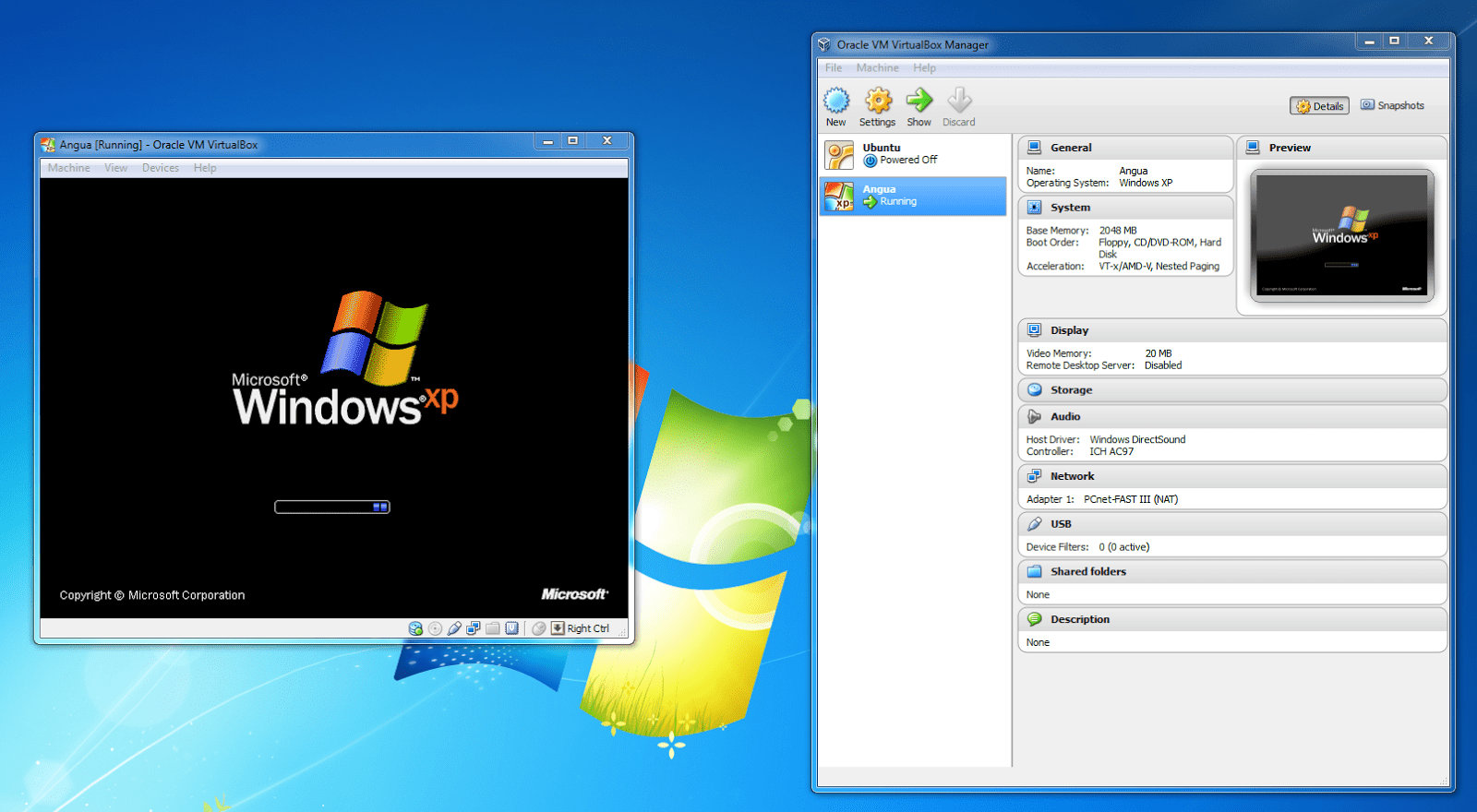1477x812 pixels.
Task: Click '20 MB' video memory value
Action: click(x=1159, y=353)
